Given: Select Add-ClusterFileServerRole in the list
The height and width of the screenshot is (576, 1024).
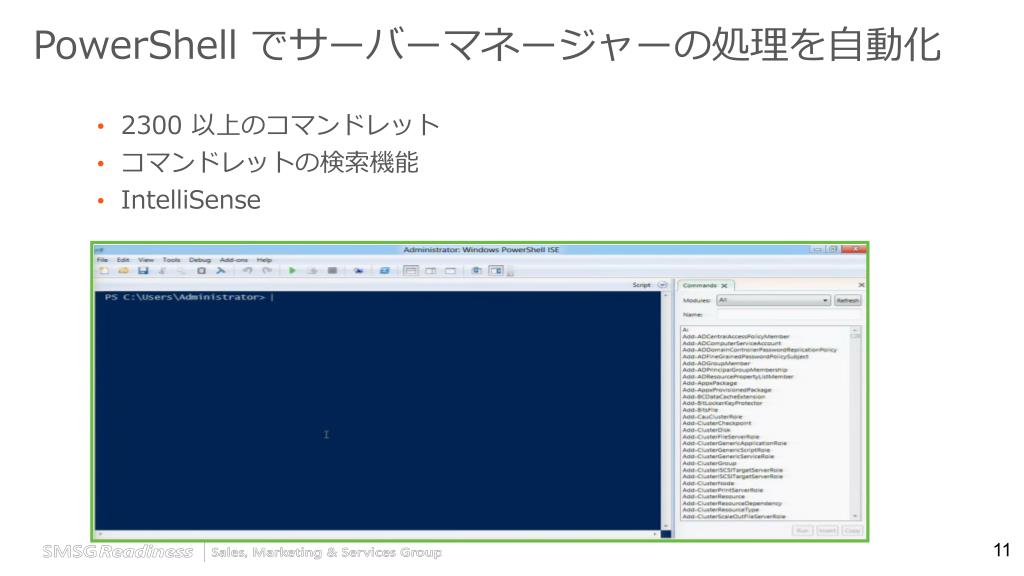Looking at the screenshot, I should pos(720,436).
